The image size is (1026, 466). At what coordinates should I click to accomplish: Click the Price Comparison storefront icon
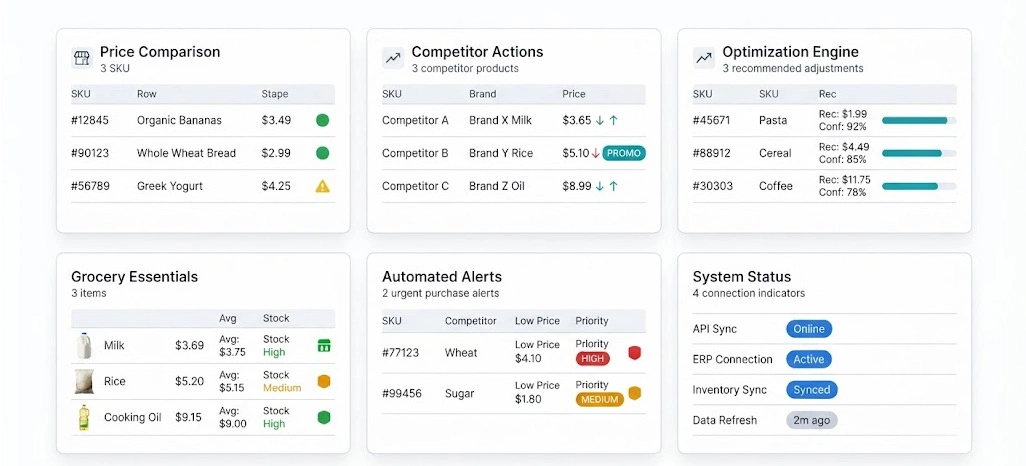[x=82, y=58]
